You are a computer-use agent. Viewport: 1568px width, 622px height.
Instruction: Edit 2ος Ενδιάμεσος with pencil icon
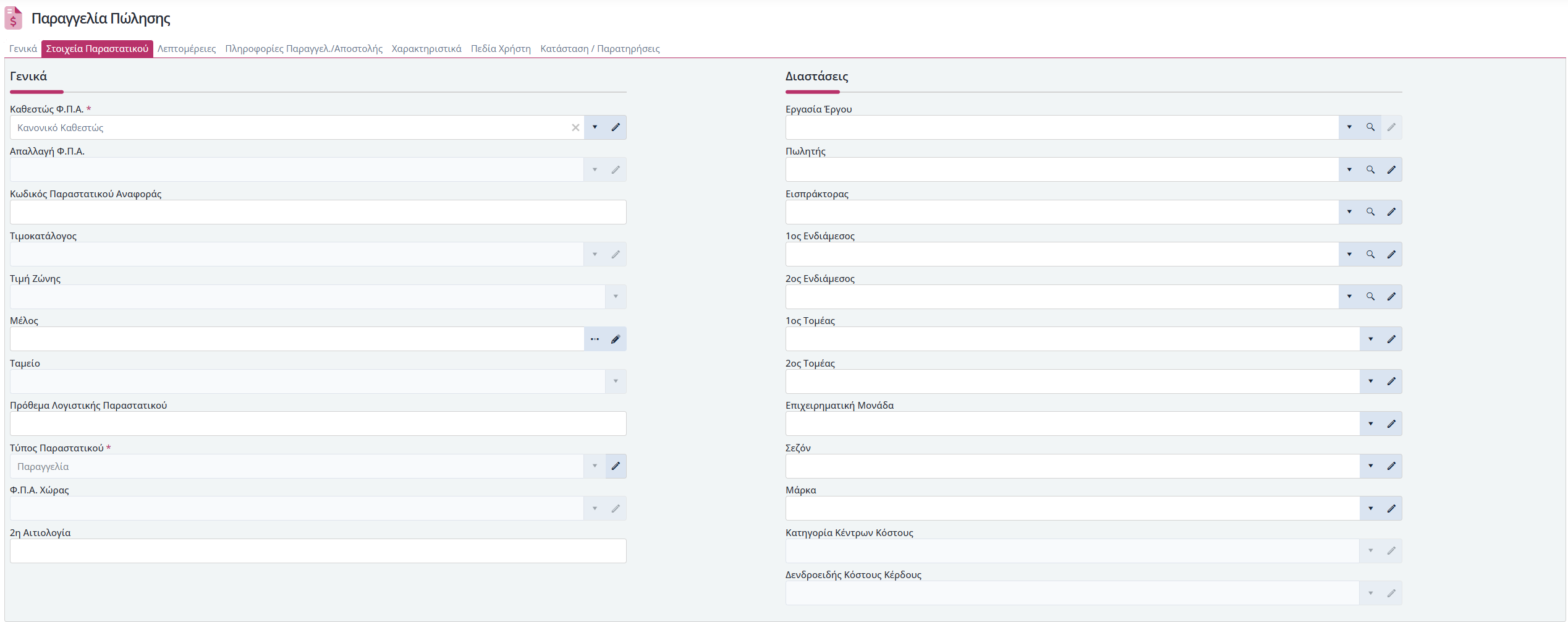click(1391, 297)
